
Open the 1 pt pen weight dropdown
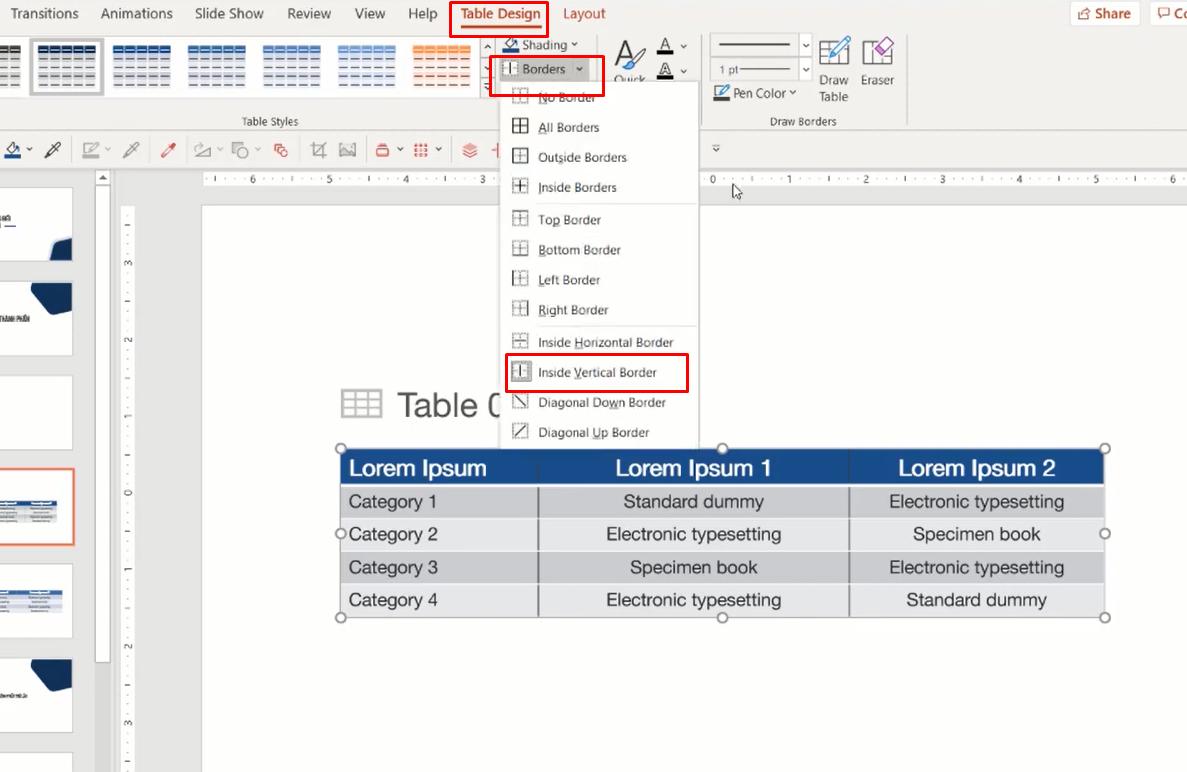[805, 70]
